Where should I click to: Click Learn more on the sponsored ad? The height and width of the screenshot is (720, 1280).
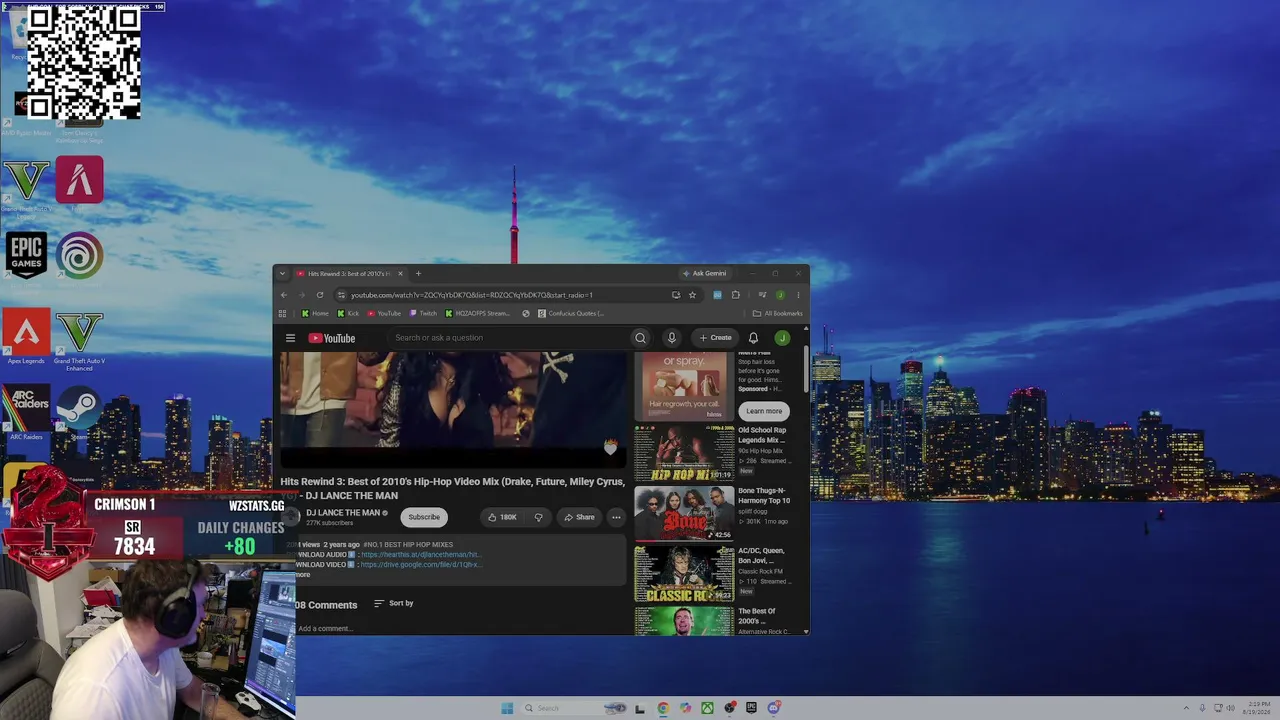[764, 411]
